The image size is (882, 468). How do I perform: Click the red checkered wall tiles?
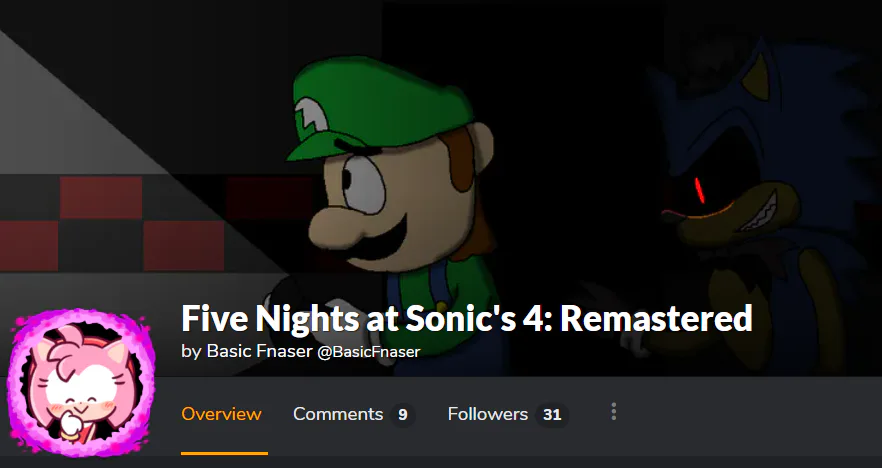coord(112,223)
